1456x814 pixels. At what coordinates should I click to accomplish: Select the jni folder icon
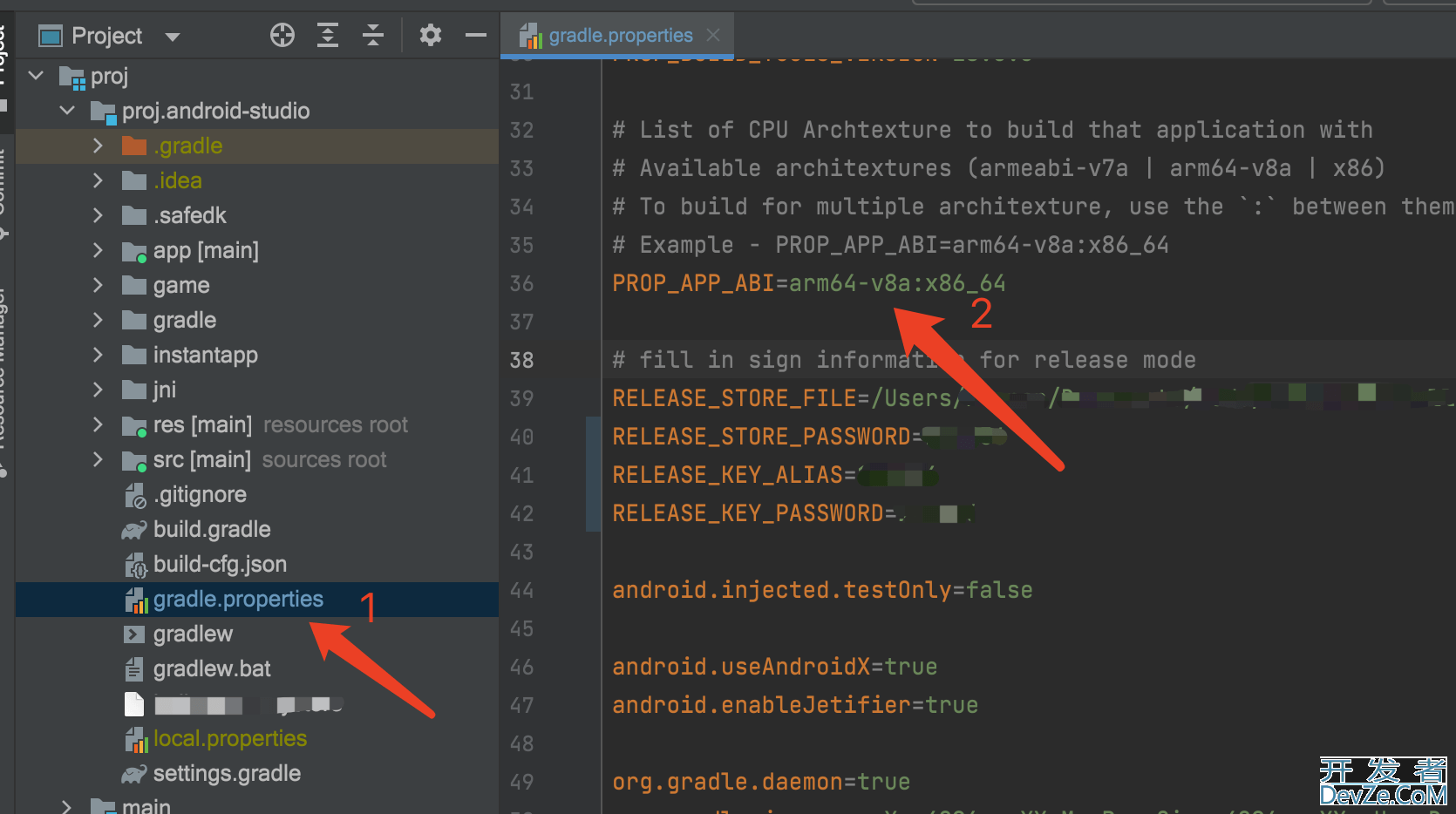tap(134, 390)
